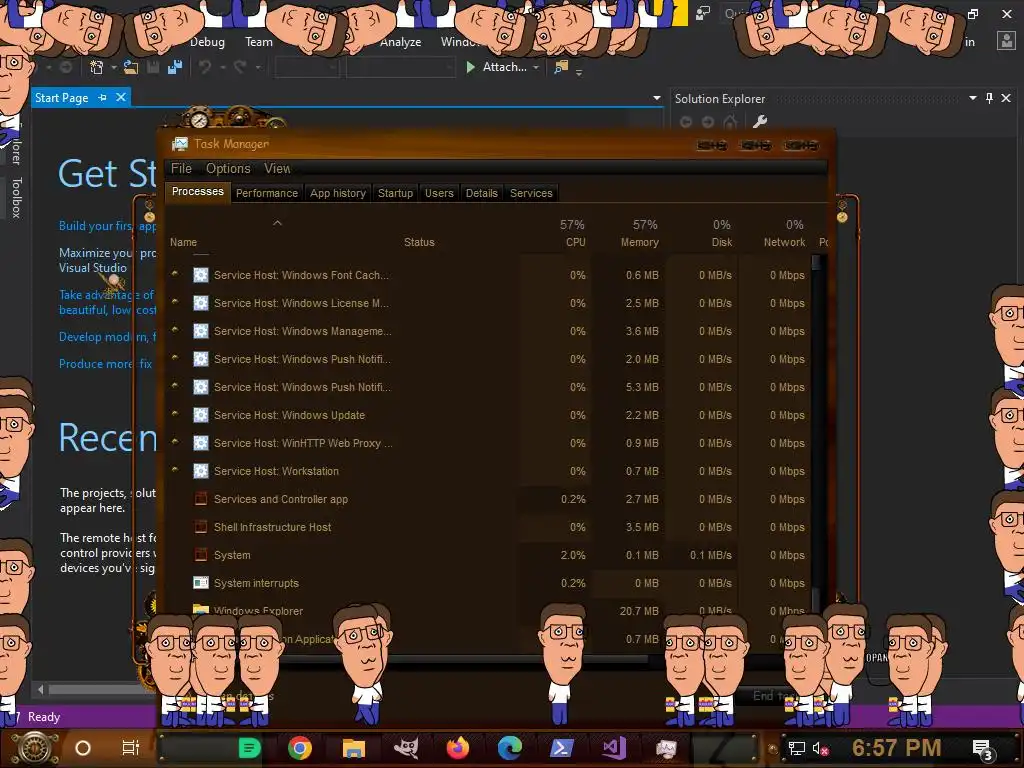Toggle the pin on Start Page tab
This screenshot has width=1024, height=768.
pos(103,97)
